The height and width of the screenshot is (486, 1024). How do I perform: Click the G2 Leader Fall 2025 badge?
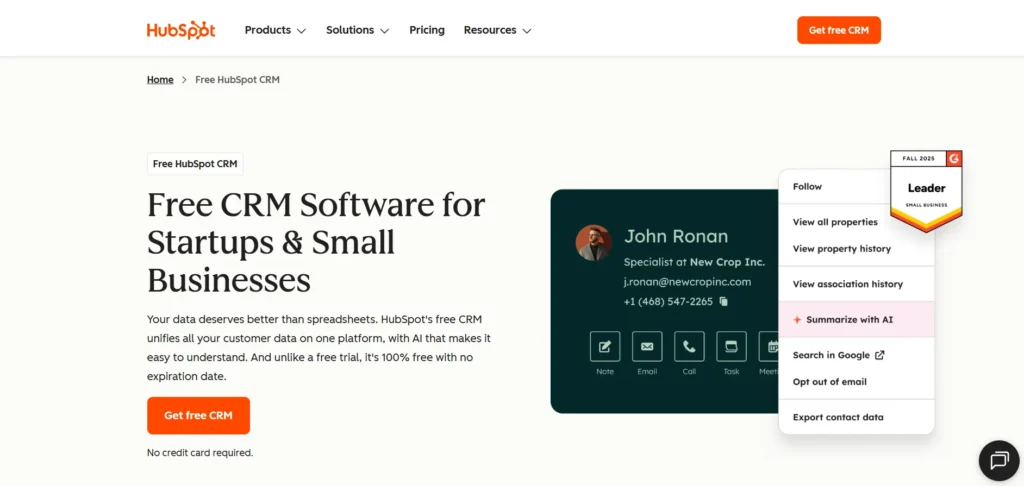[x=926, y=190]
